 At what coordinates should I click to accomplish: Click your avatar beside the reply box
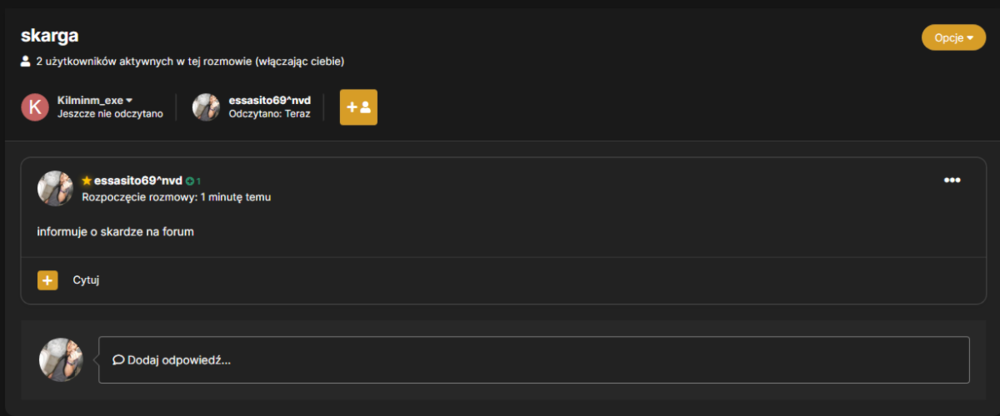61,360
